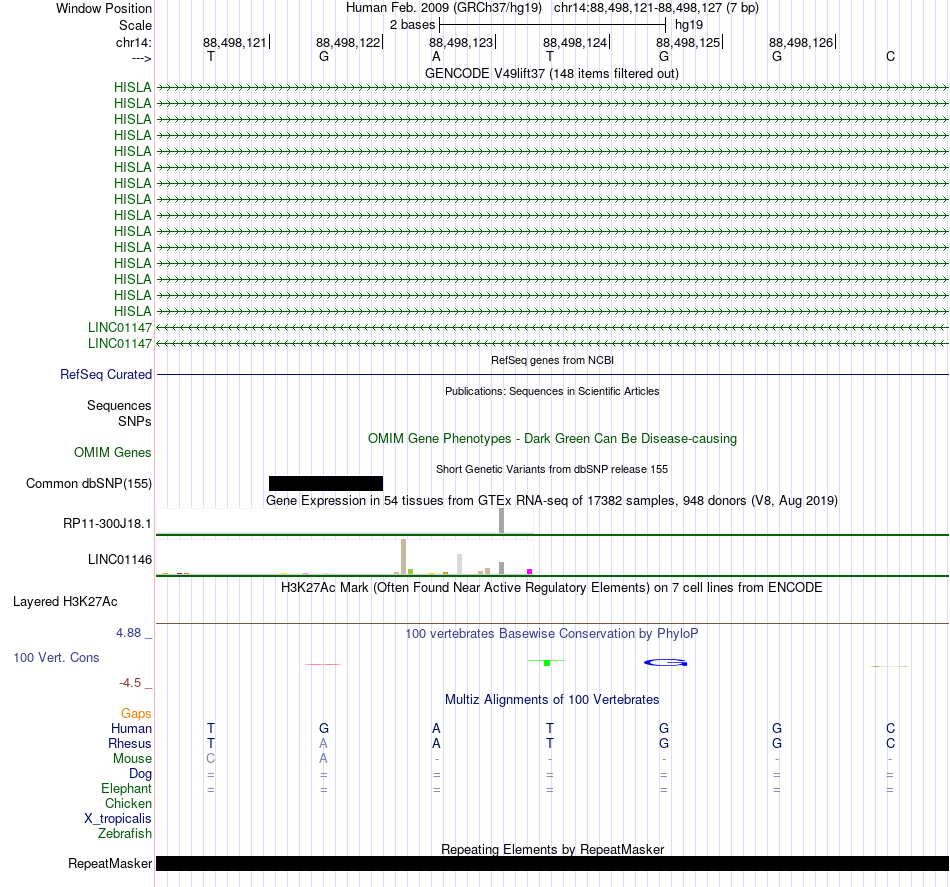Click the RefSeq Curated track label
The width and height of the screenshot is (950, 887).
click(x=105, y=374)
